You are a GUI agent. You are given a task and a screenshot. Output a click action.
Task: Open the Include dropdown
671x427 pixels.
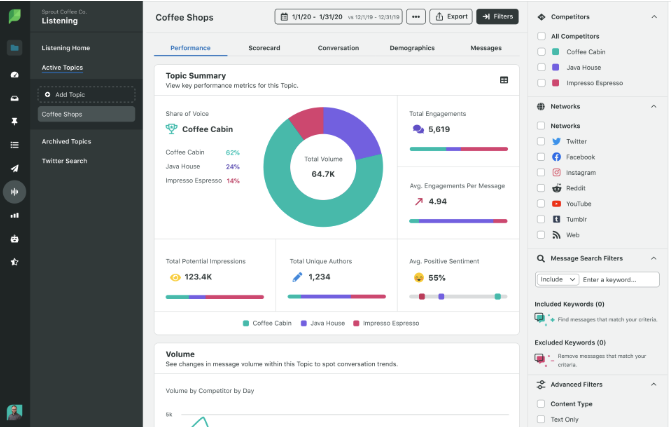coord(557,279)
